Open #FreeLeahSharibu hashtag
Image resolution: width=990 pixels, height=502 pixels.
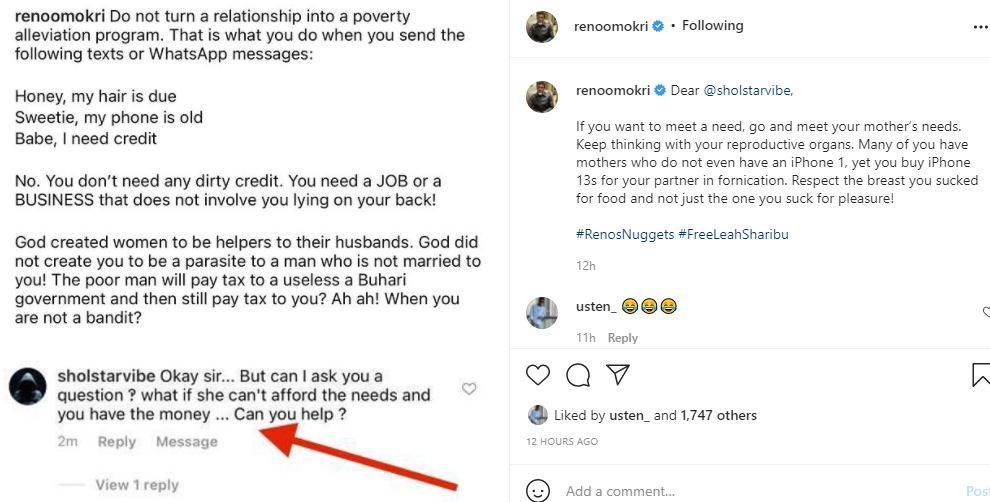tap(742, 232)
